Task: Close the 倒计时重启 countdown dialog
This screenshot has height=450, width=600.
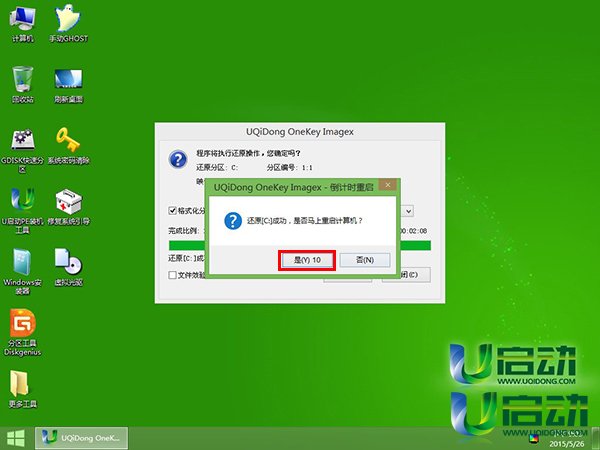Action: click(x=388, y=185)
